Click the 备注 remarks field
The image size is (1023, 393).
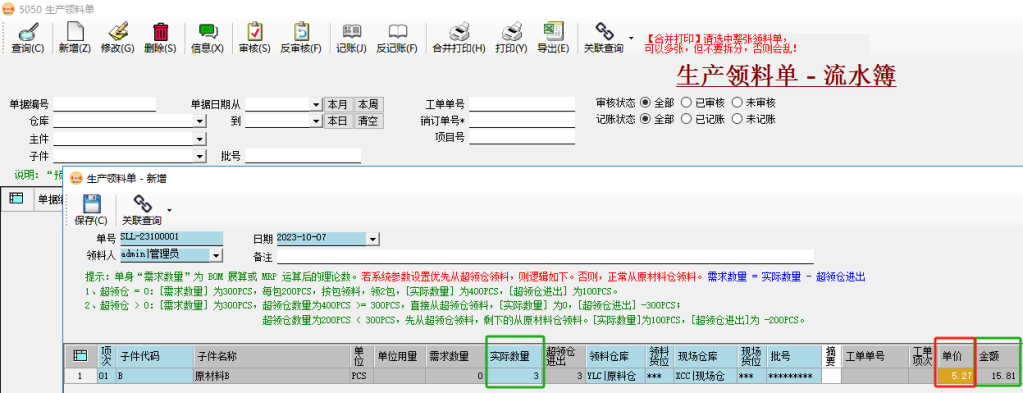pyautogui.click(x=545, y=256)
